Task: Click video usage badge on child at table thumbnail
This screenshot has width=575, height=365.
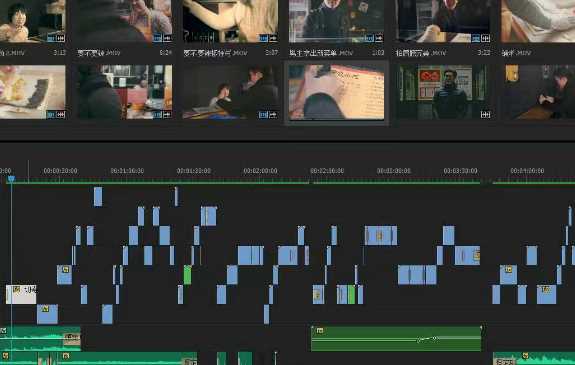Action: coord(51,38)
